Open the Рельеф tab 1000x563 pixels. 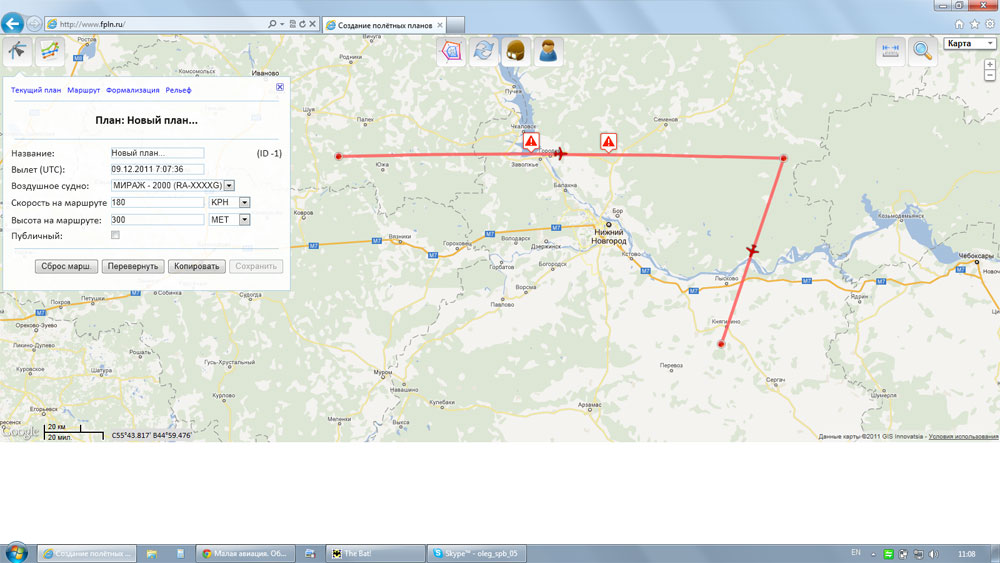pos(178,90)
